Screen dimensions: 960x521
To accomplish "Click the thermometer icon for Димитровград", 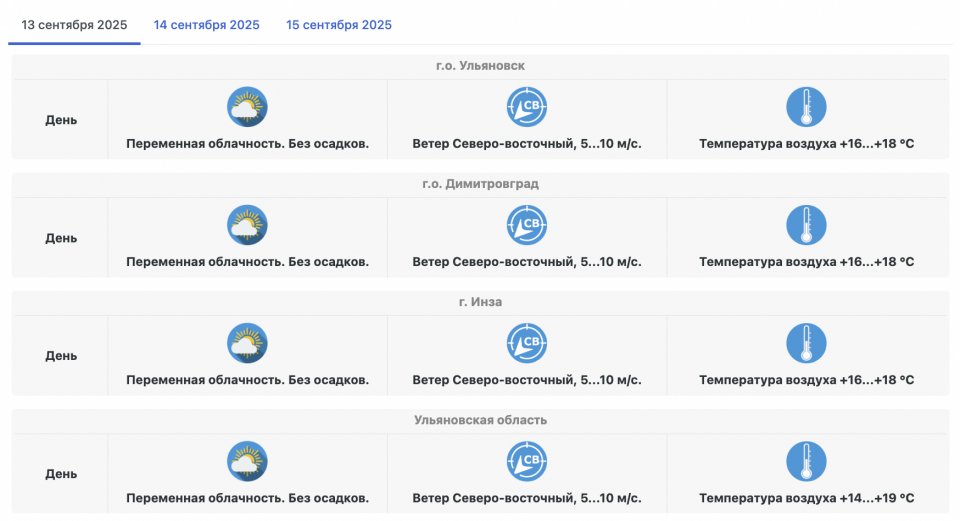I will 806,225.
